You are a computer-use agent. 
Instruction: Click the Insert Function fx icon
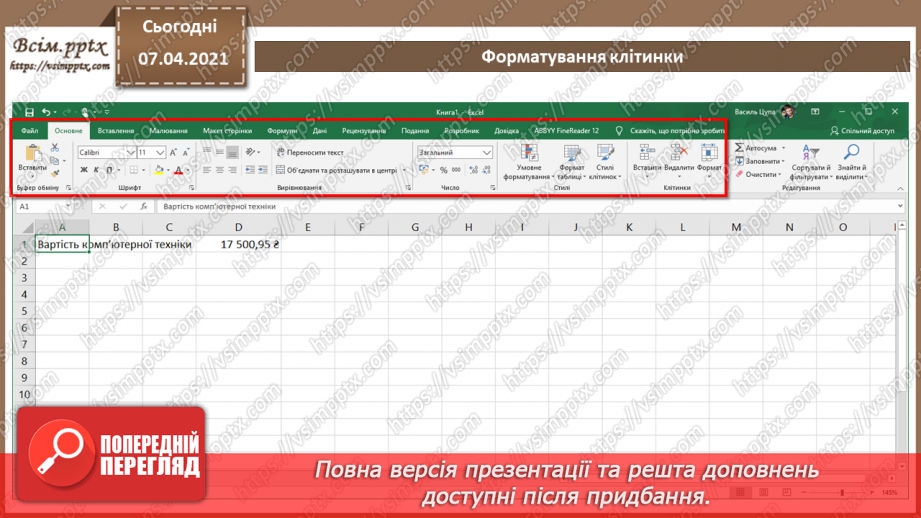pyautogui.click(x=144, y=207)
